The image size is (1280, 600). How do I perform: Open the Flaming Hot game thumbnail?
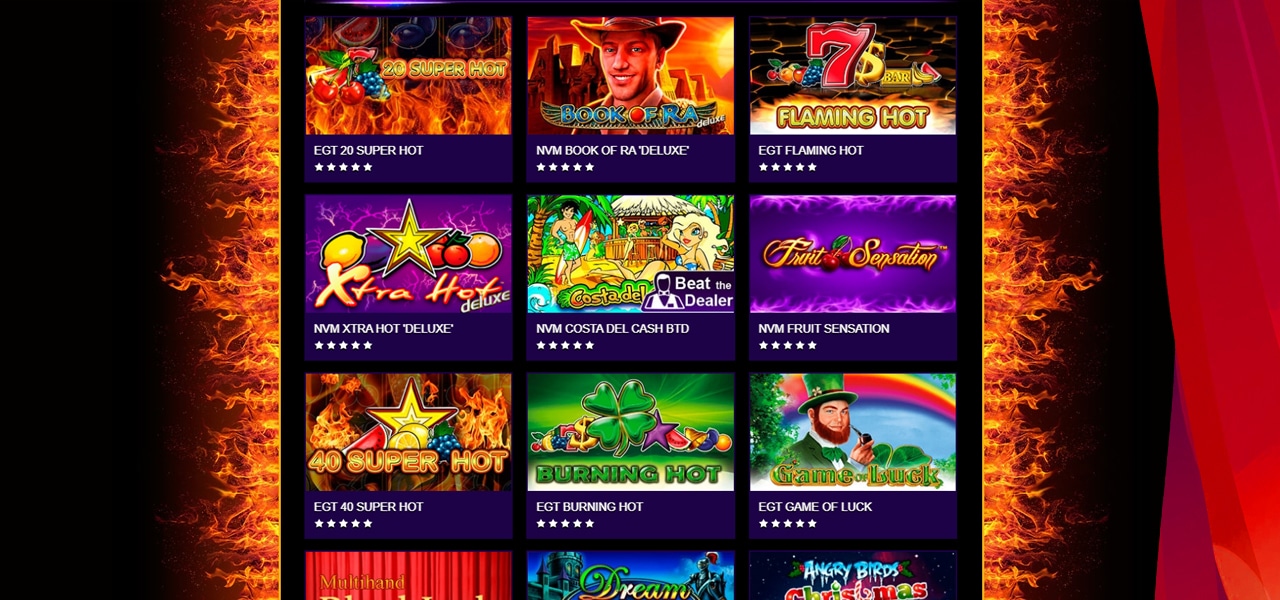pyautogui.click(x=853, y=75)
